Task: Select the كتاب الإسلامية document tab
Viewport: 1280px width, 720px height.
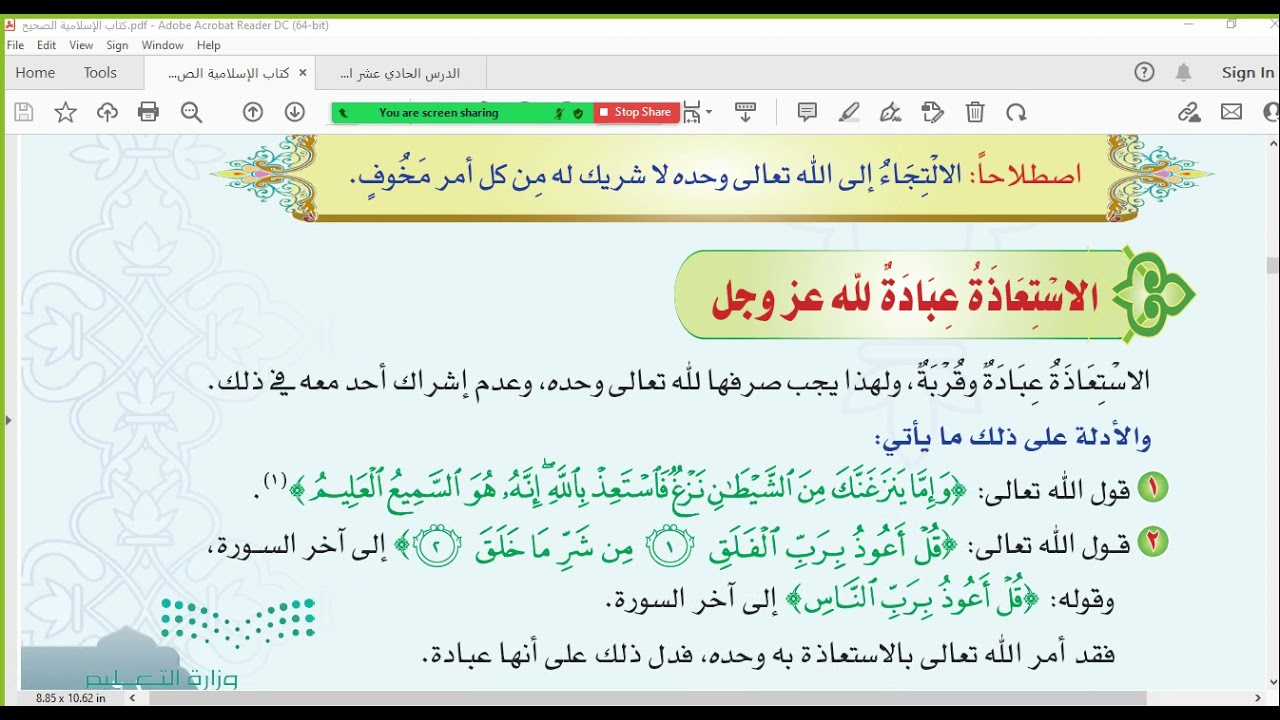Action: coord(229,73)
